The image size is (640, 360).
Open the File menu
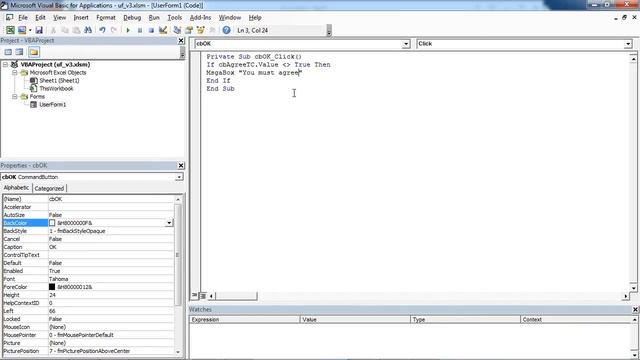click(23, 18)
